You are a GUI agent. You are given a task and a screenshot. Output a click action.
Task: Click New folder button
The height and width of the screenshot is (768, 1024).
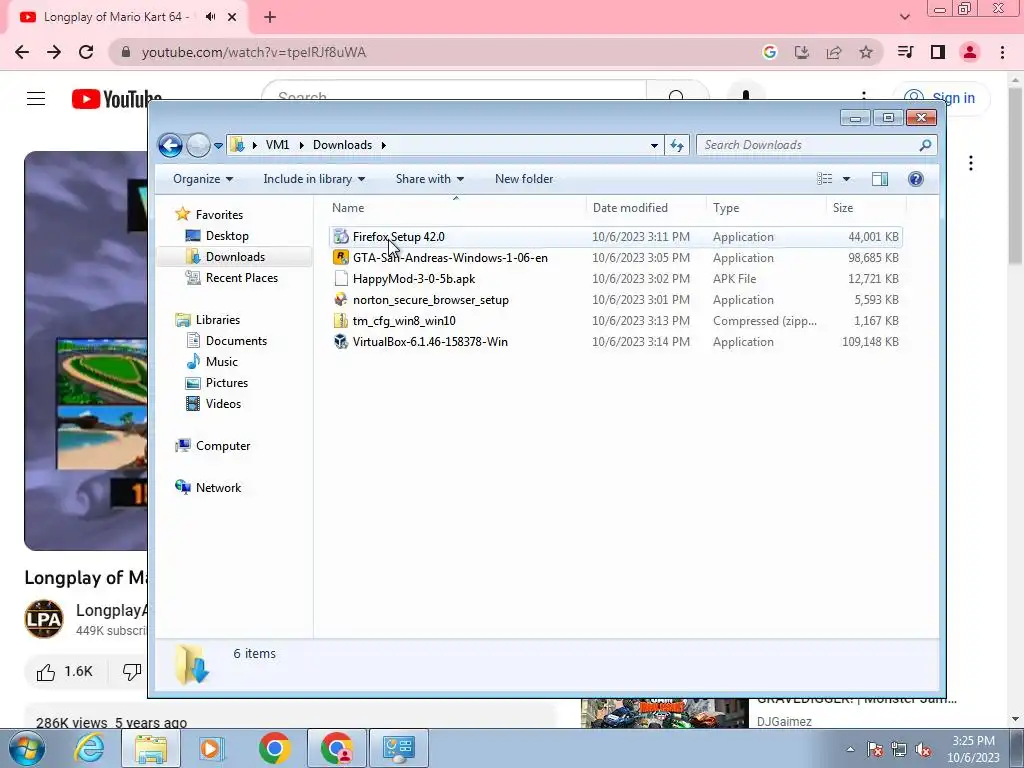click(524, 179)
